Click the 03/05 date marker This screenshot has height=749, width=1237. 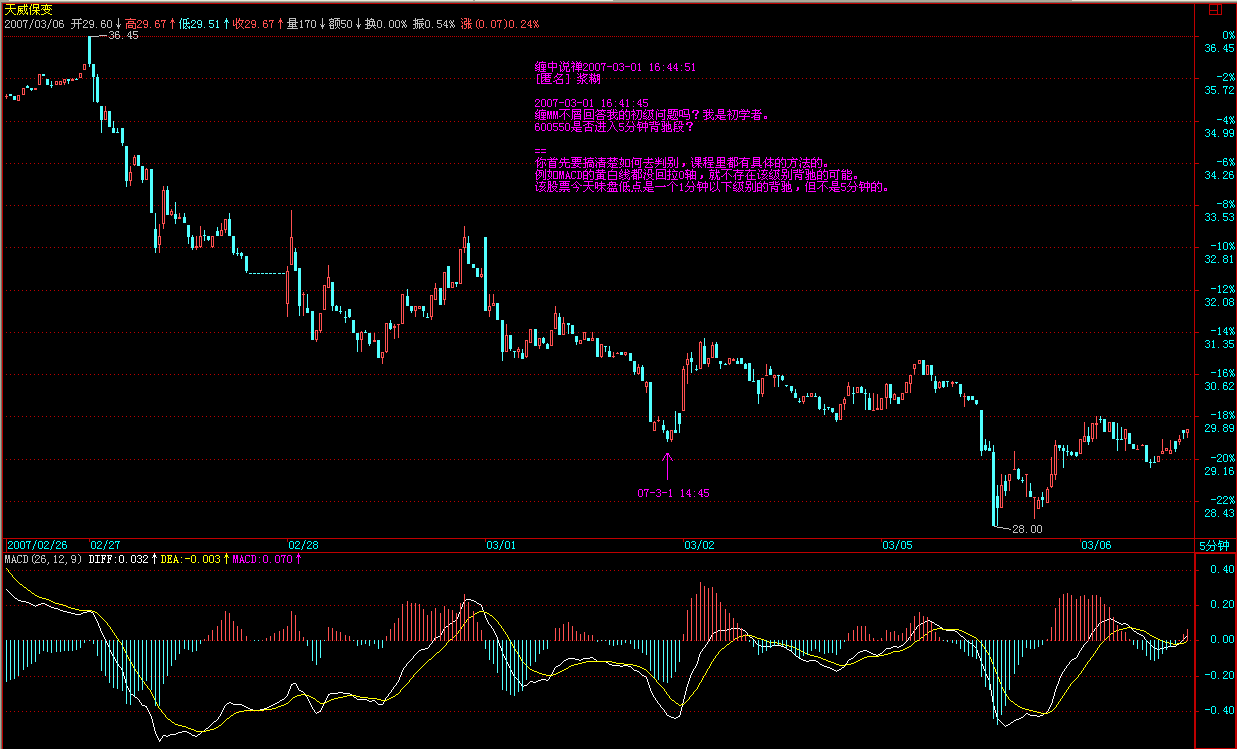[x=897, y=546]
